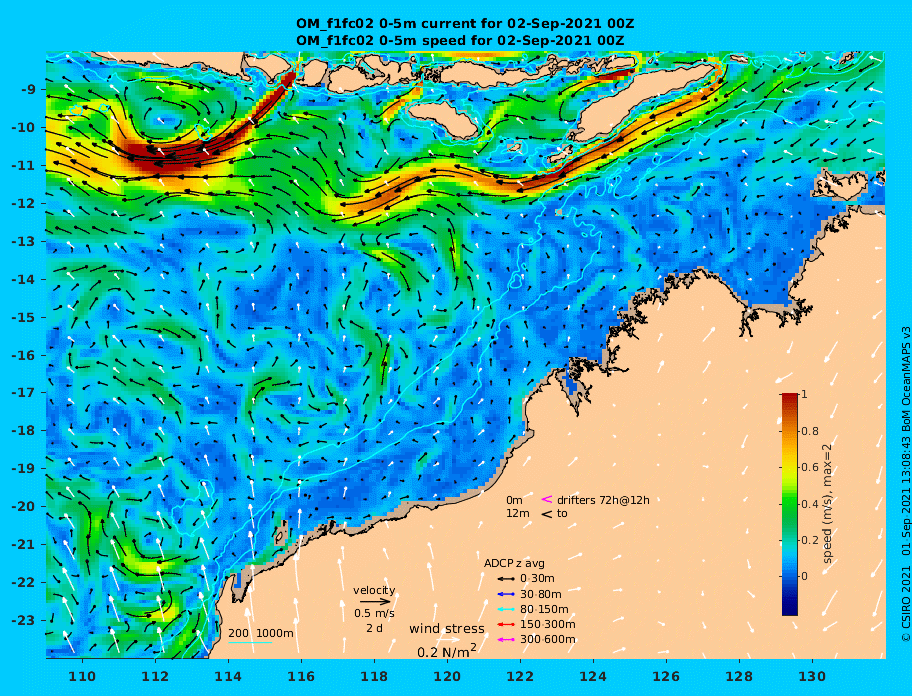912x696 pixels.
Task: Click the '300-600m' depth label
Action: tap(548, 640)
